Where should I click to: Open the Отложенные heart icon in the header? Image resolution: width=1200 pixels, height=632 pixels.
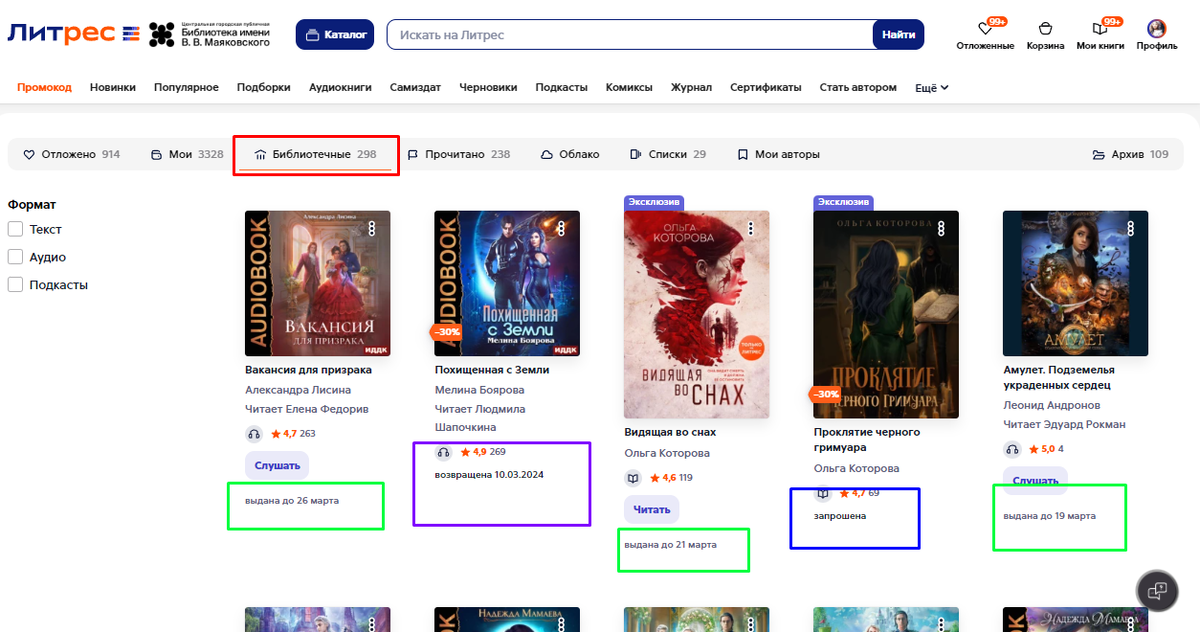(x=984, y=29)
